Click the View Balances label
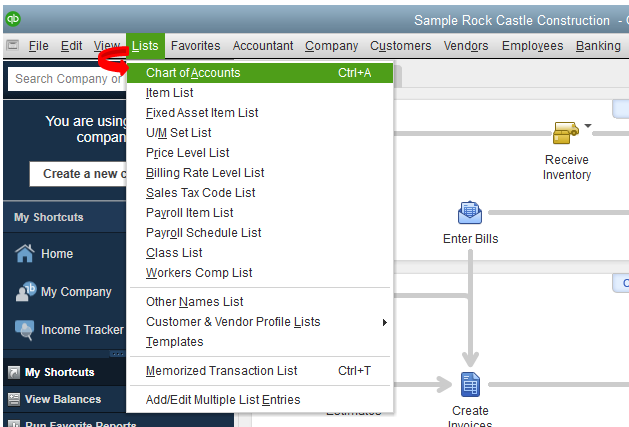The height and width of the screenshot is (427, 629). (x=63, y=399)
